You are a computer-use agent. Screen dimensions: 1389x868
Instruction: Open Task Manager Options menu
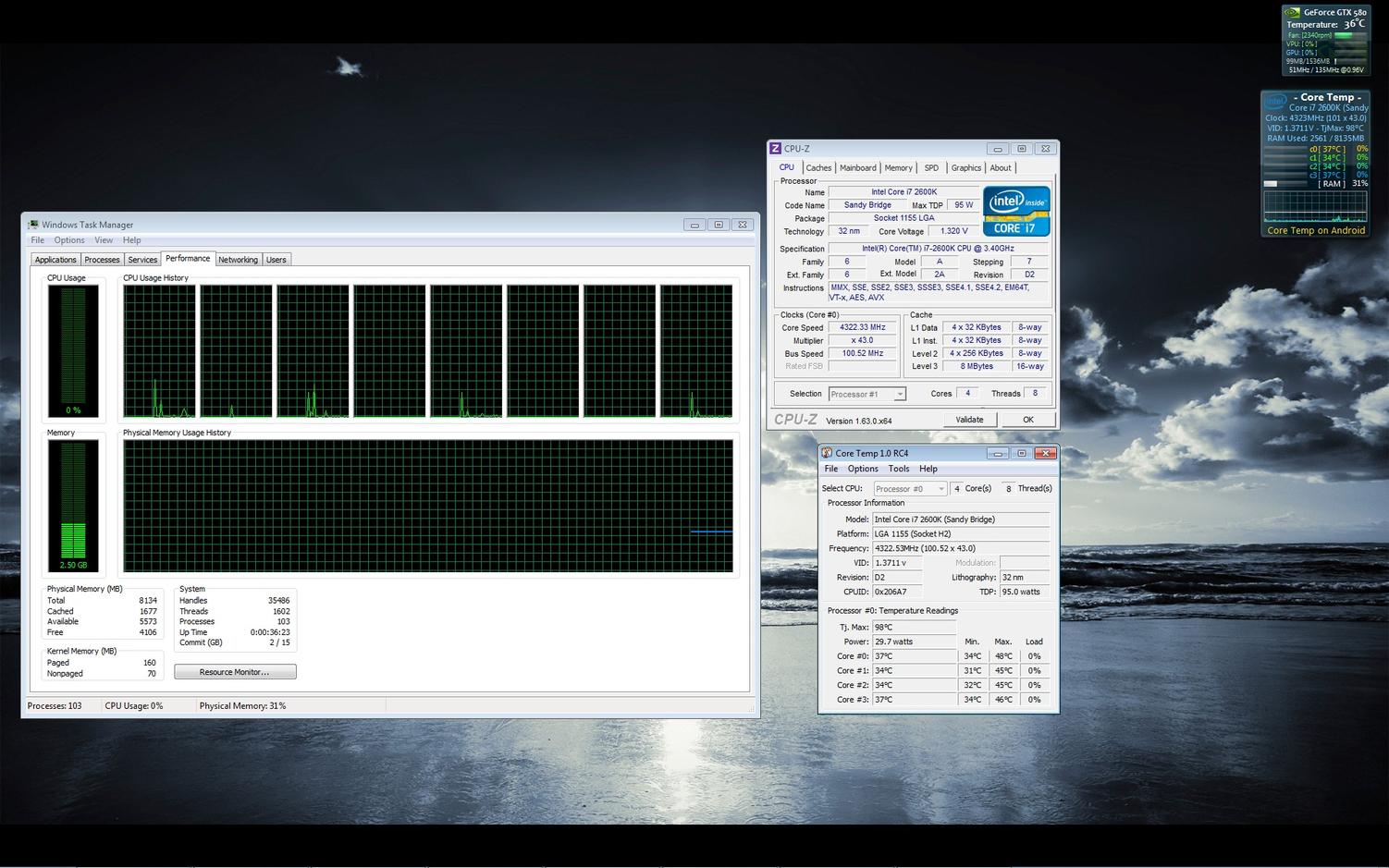(x=69, y=240)
